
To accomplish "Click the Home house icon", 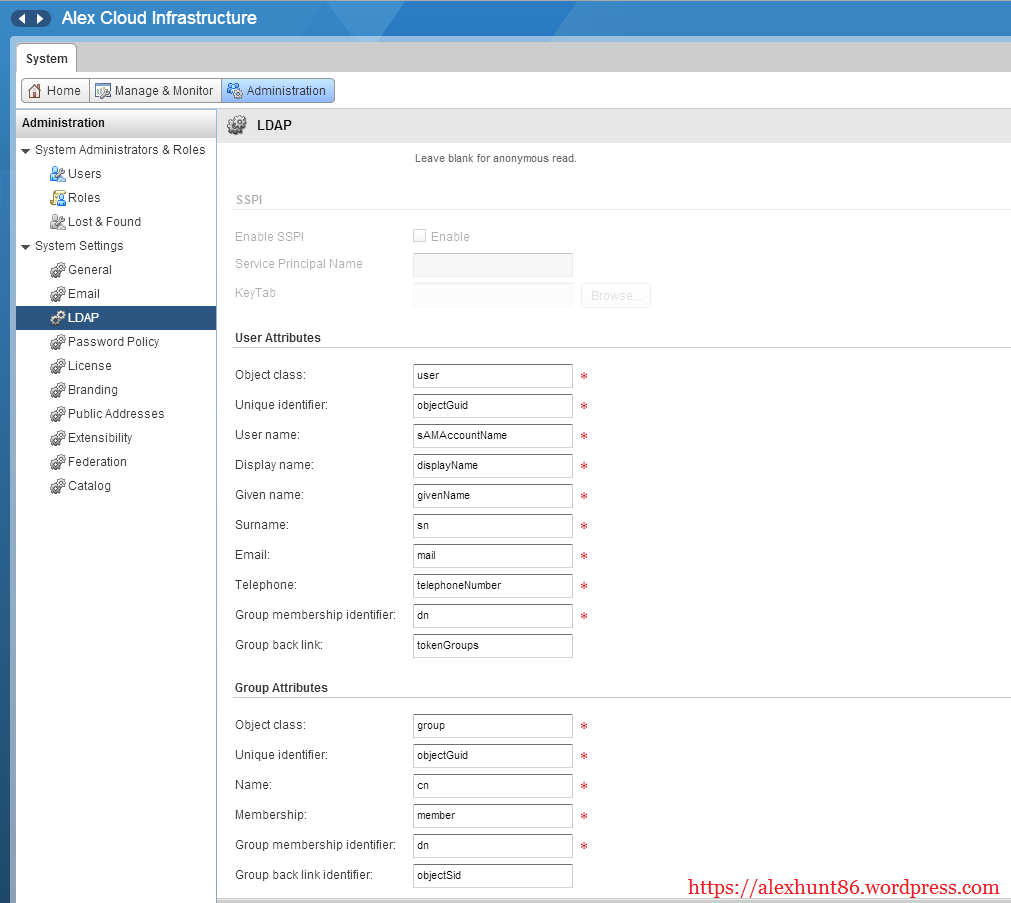I will (x=35, y=91).
